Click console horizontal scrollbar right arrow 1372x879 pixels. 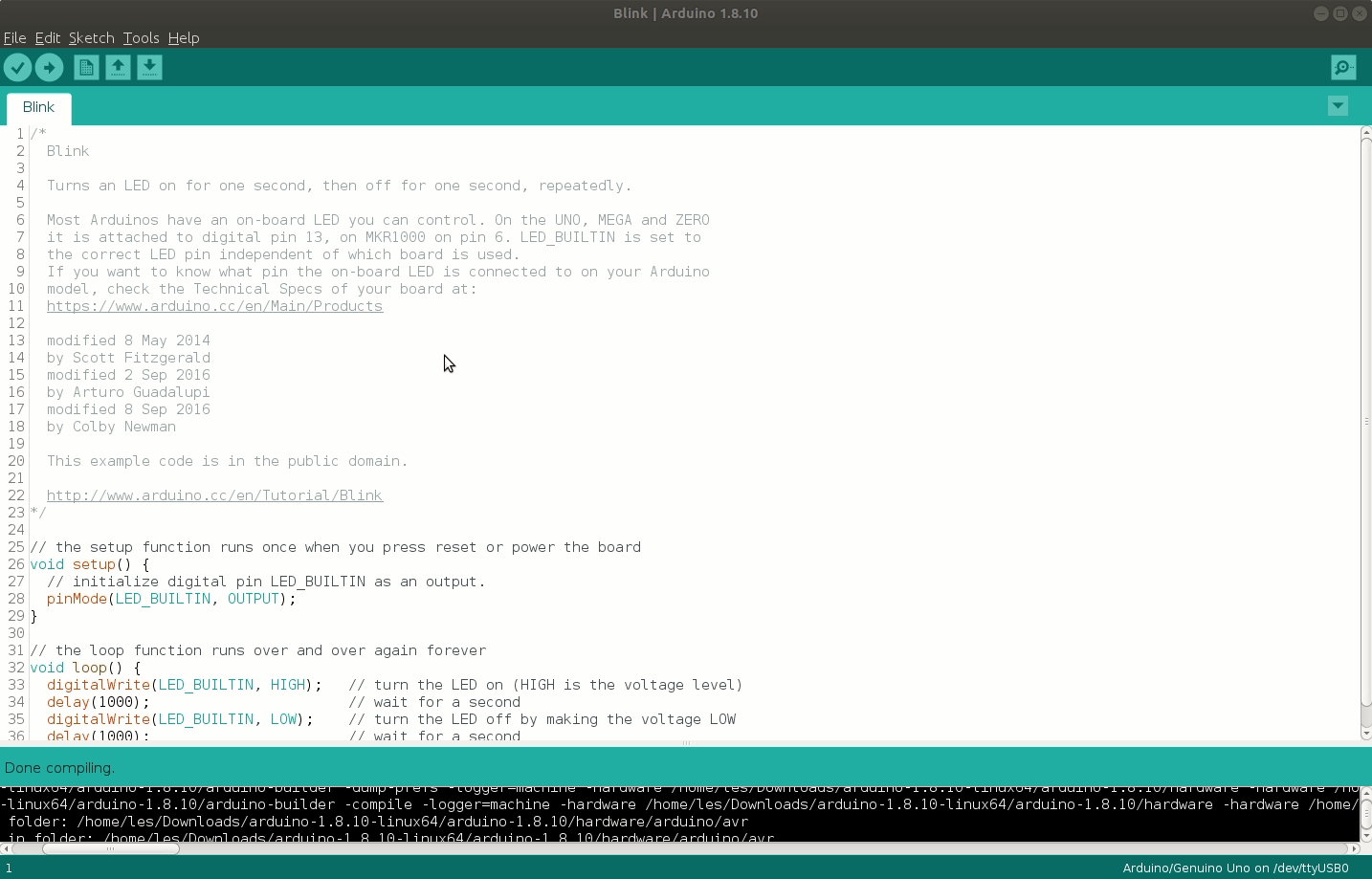[x=1354, y=848]
